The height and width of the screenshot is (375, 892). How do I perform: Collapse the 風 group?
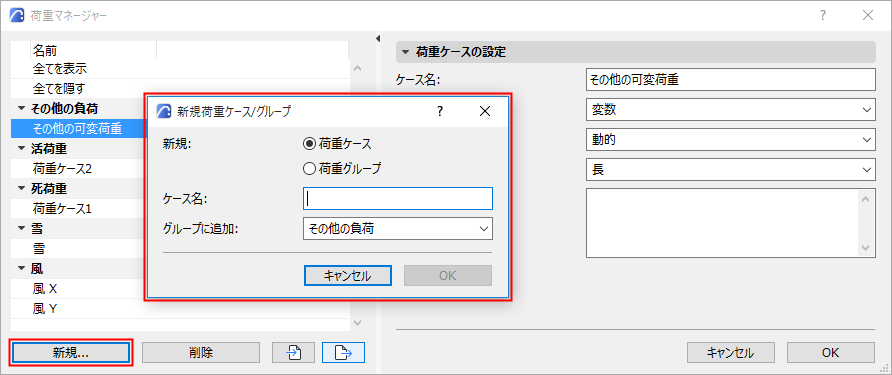point(22,269)
